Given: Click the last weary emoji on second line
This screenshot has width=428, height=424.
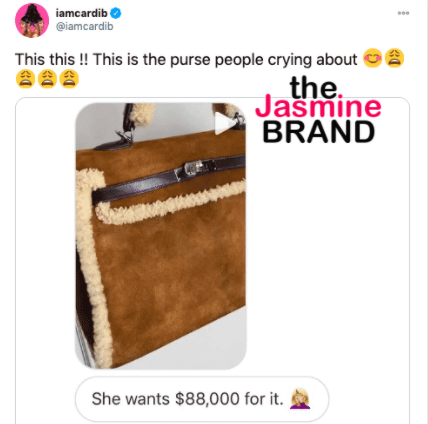Looking at the screenshot, I should [x=69, y=79].
